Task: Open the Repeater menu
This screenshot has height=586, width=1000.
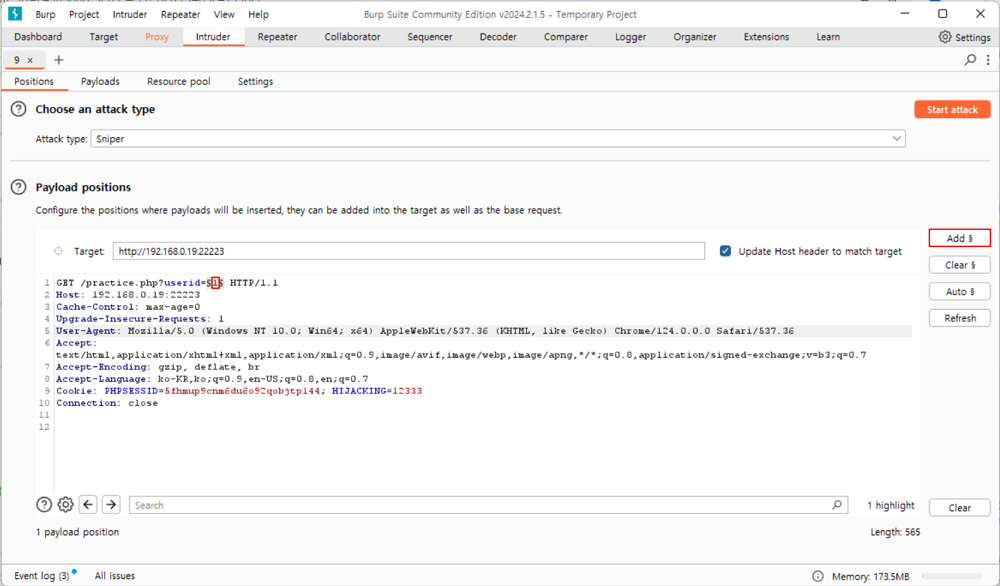Action: click(x=180, y=14)
